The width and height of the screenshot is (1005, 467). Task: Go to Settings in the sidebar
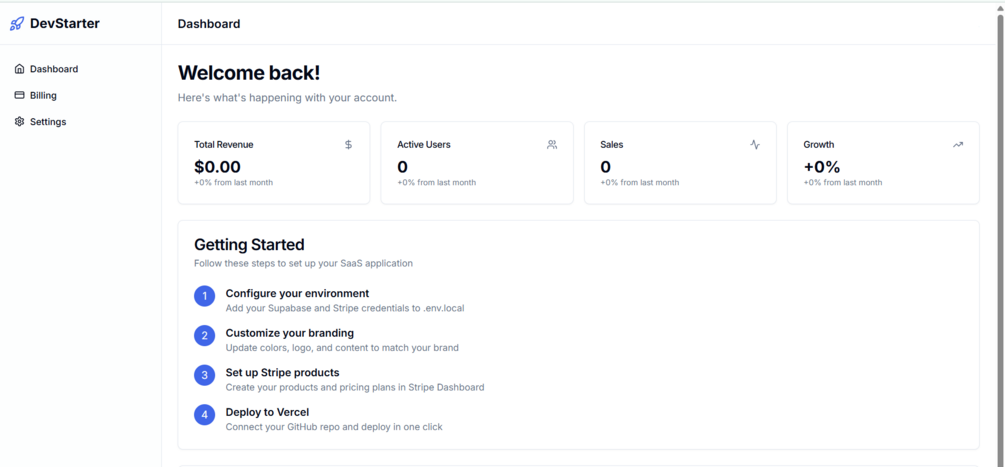[81, 122]
